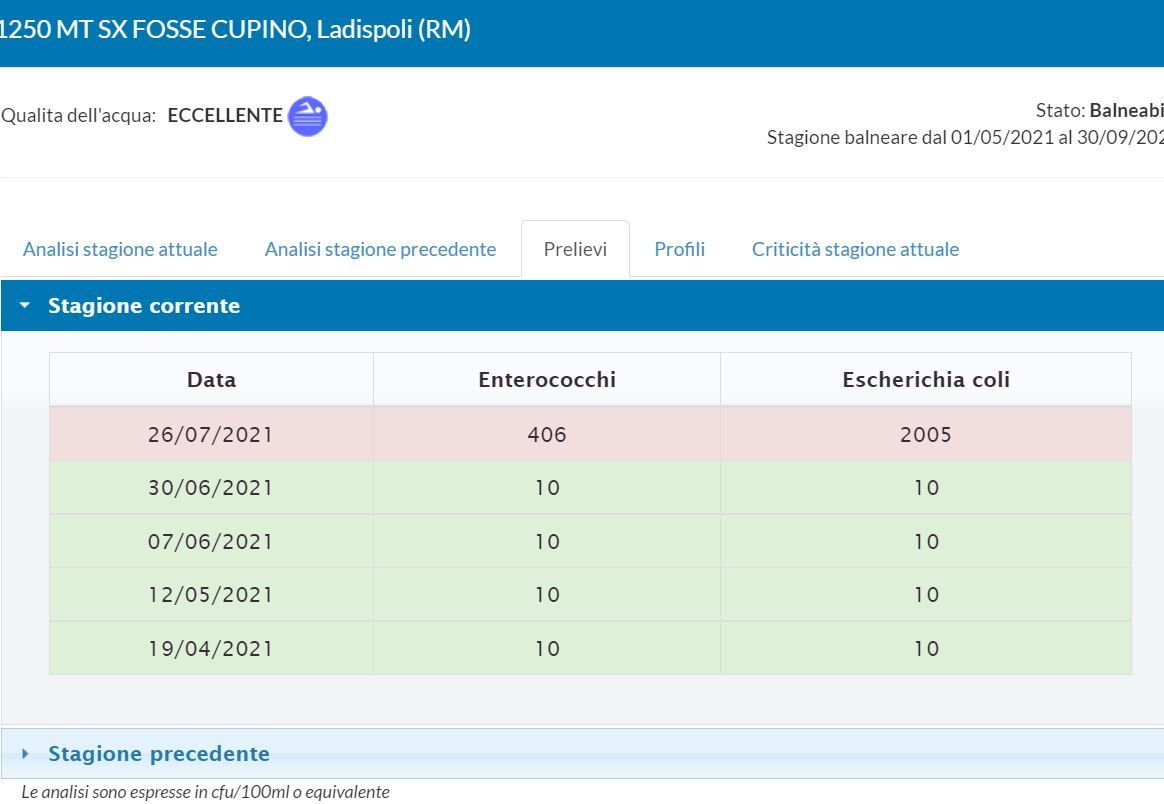Click Enterococchi value in 19/04/2021 row
The image size is (1164, 804).
click(x=547, y=648)
